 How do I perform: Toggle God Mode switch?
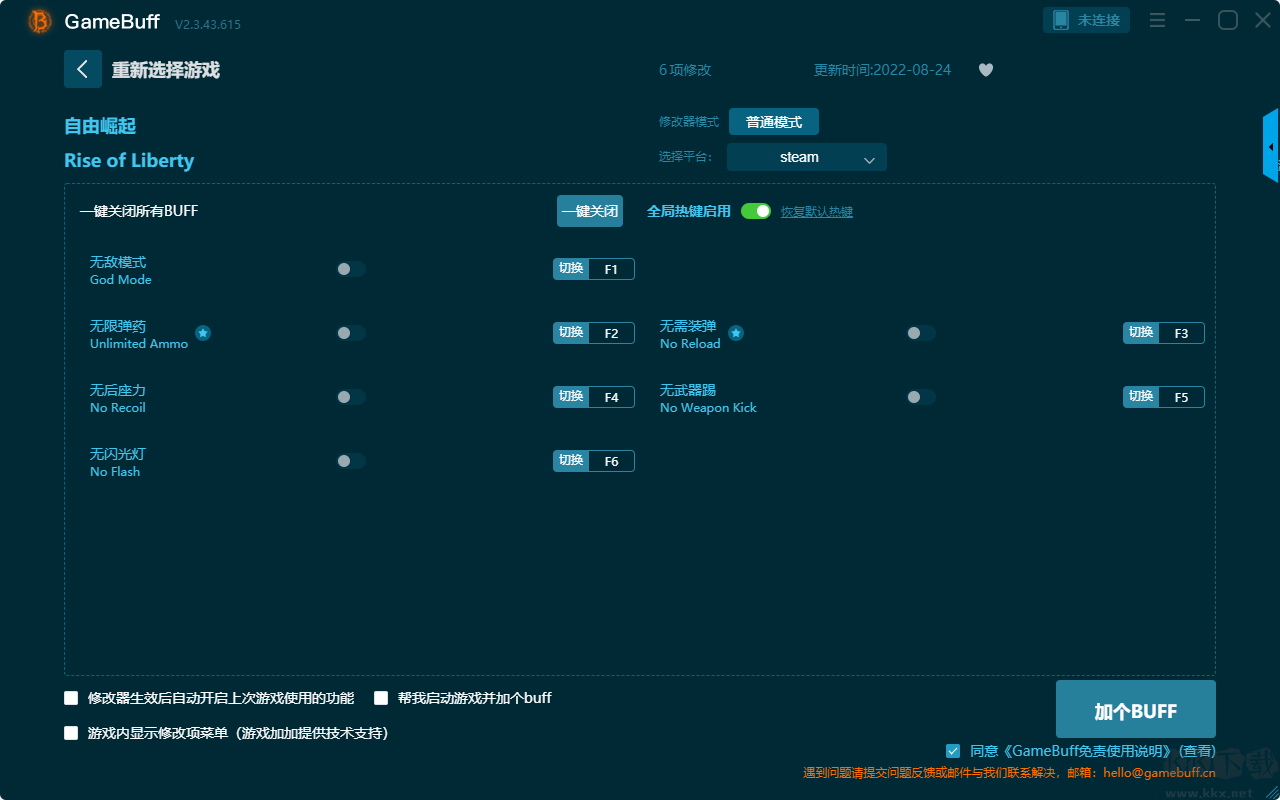click(x=351, y=269)
